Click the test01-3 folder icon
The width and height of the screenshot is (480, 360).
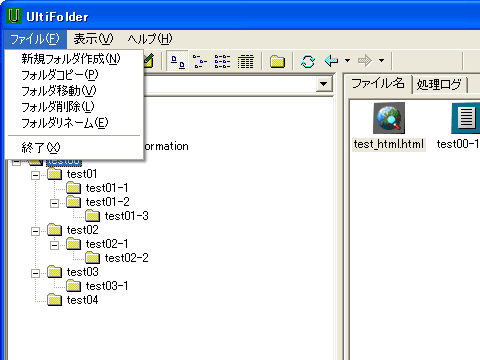click(92, 216)
